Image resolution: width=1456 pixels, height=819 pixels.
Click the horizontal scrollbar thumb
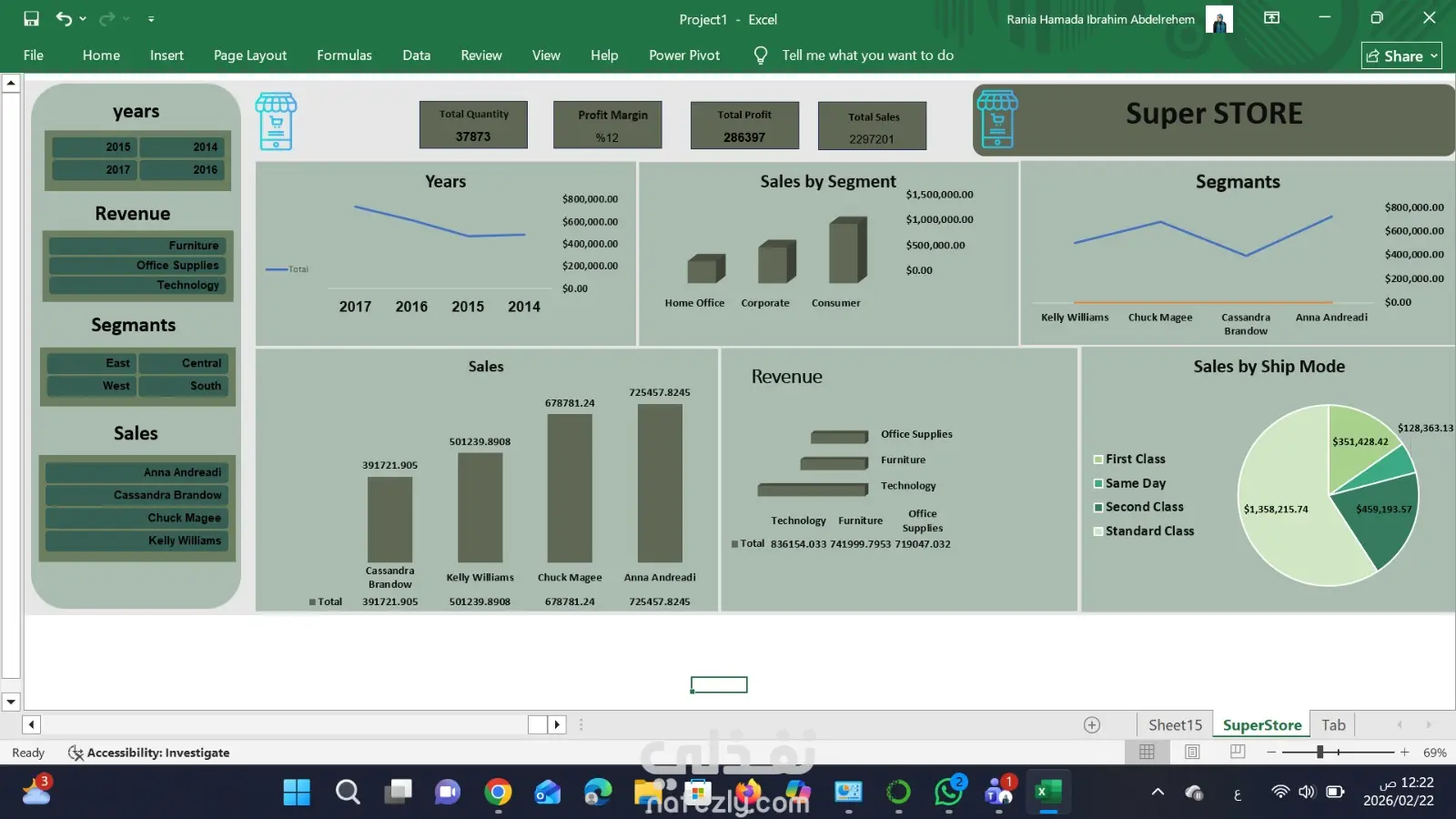pos(538,725)
